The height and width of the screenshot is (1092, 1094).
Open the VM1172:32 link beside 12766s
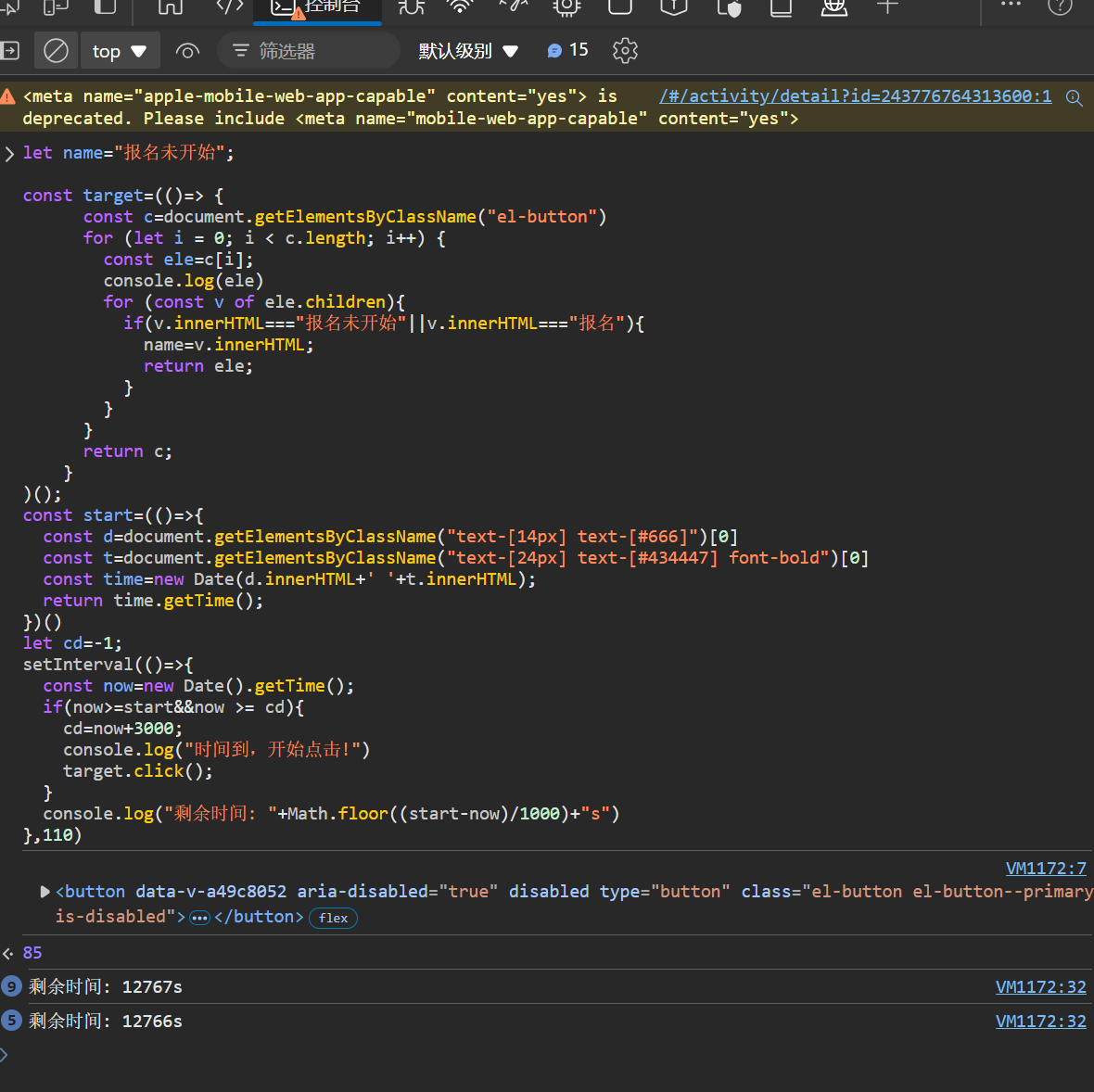tap(1040, 1021)
